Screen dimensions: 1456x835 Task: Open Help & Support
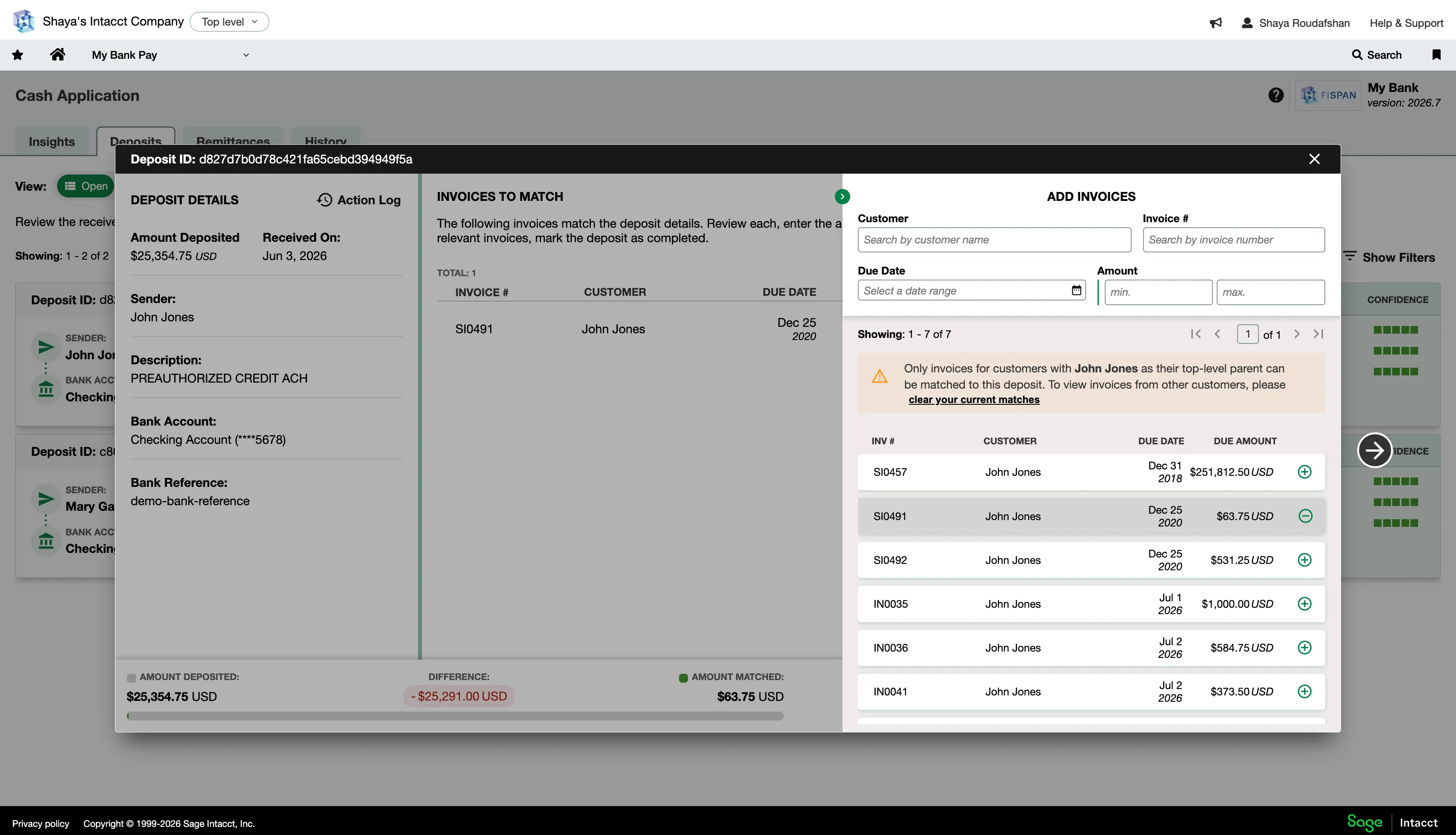pyautogui.click(x=1406, y=23)
